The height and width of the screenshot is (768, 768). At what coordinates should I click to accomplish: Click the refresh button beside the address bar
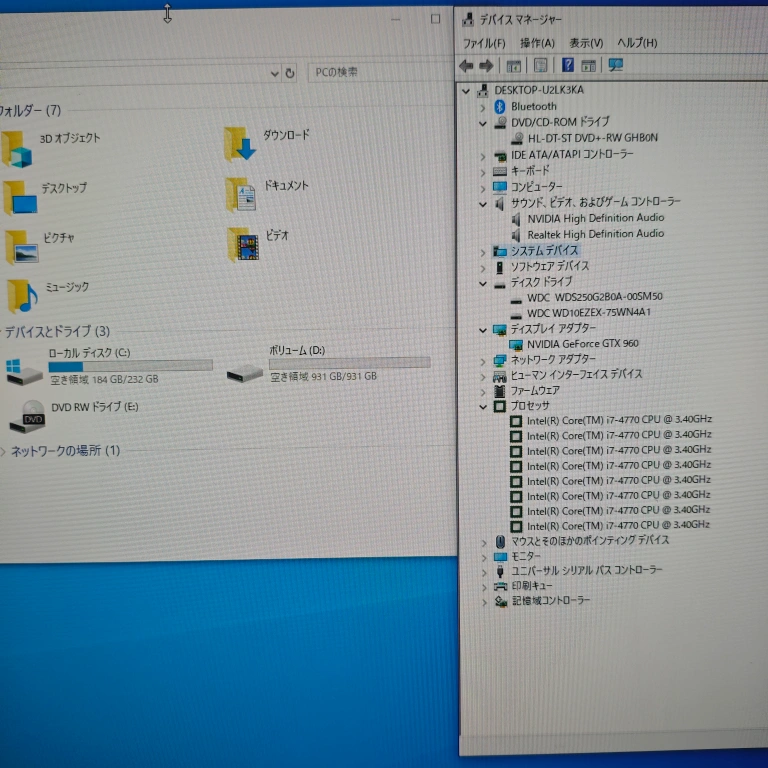pos(290,73)
